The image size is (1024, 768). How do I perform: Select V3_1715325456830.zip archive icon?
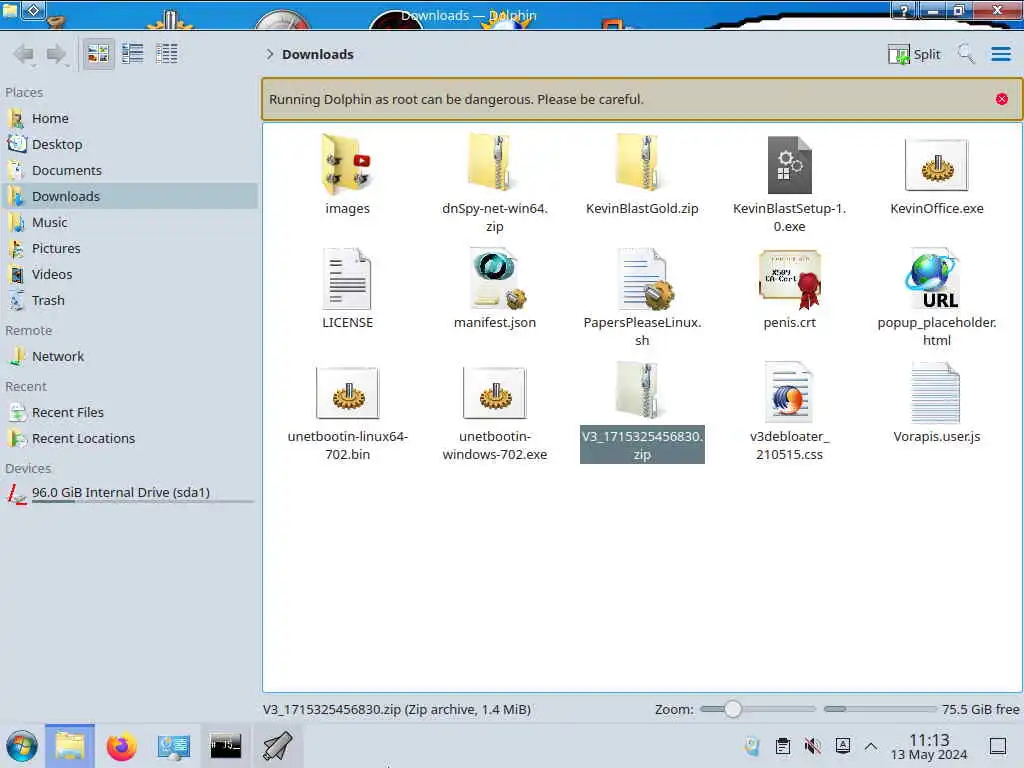pos(641,391)
